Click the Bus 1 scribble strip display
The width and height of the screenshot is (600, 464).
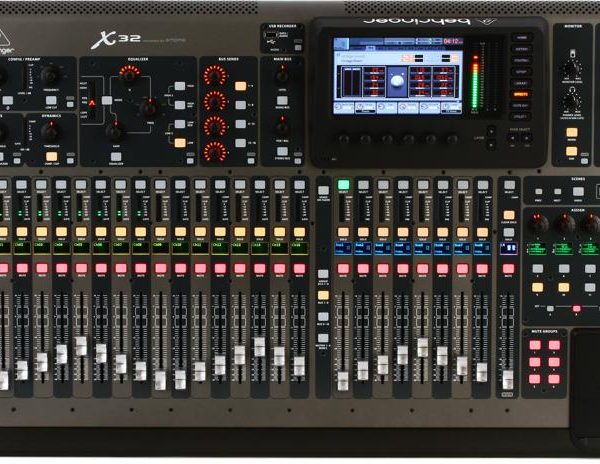pos(343,248)
